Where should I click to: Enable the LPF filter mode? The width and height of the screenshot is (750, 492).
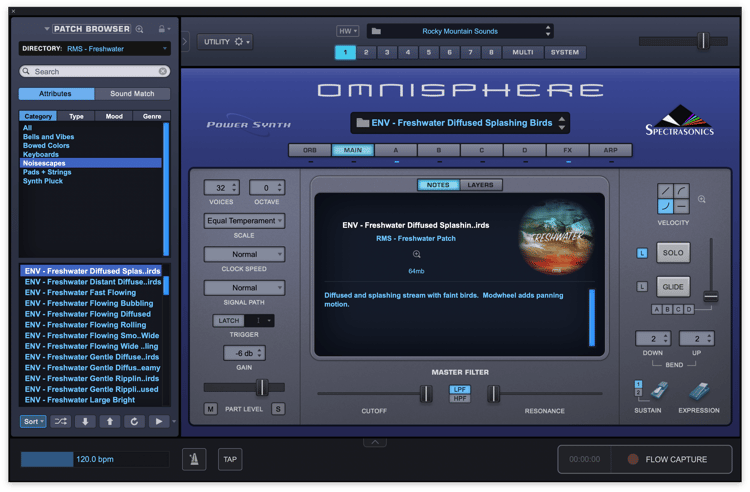click(460, 389)
